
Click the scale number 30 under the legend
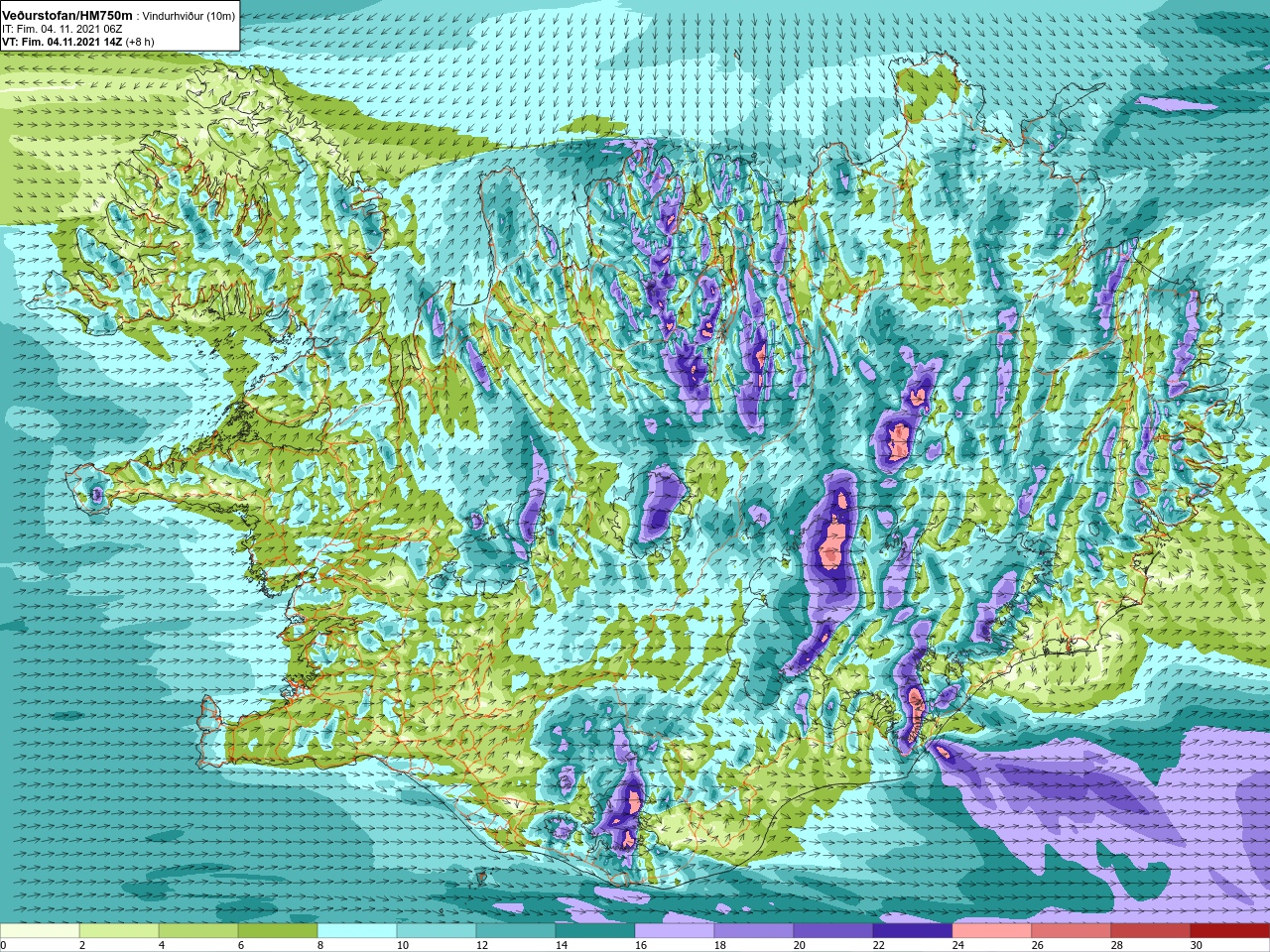tap(1197, 945)
